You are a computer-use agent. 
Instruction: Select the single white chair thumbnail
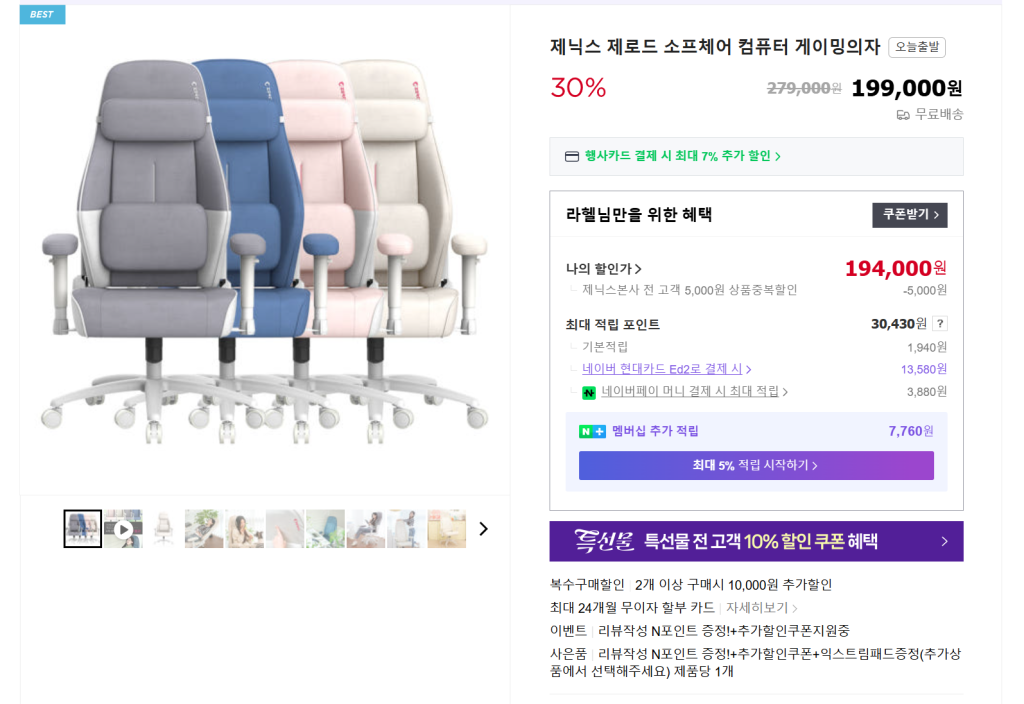tap(164, 529)
